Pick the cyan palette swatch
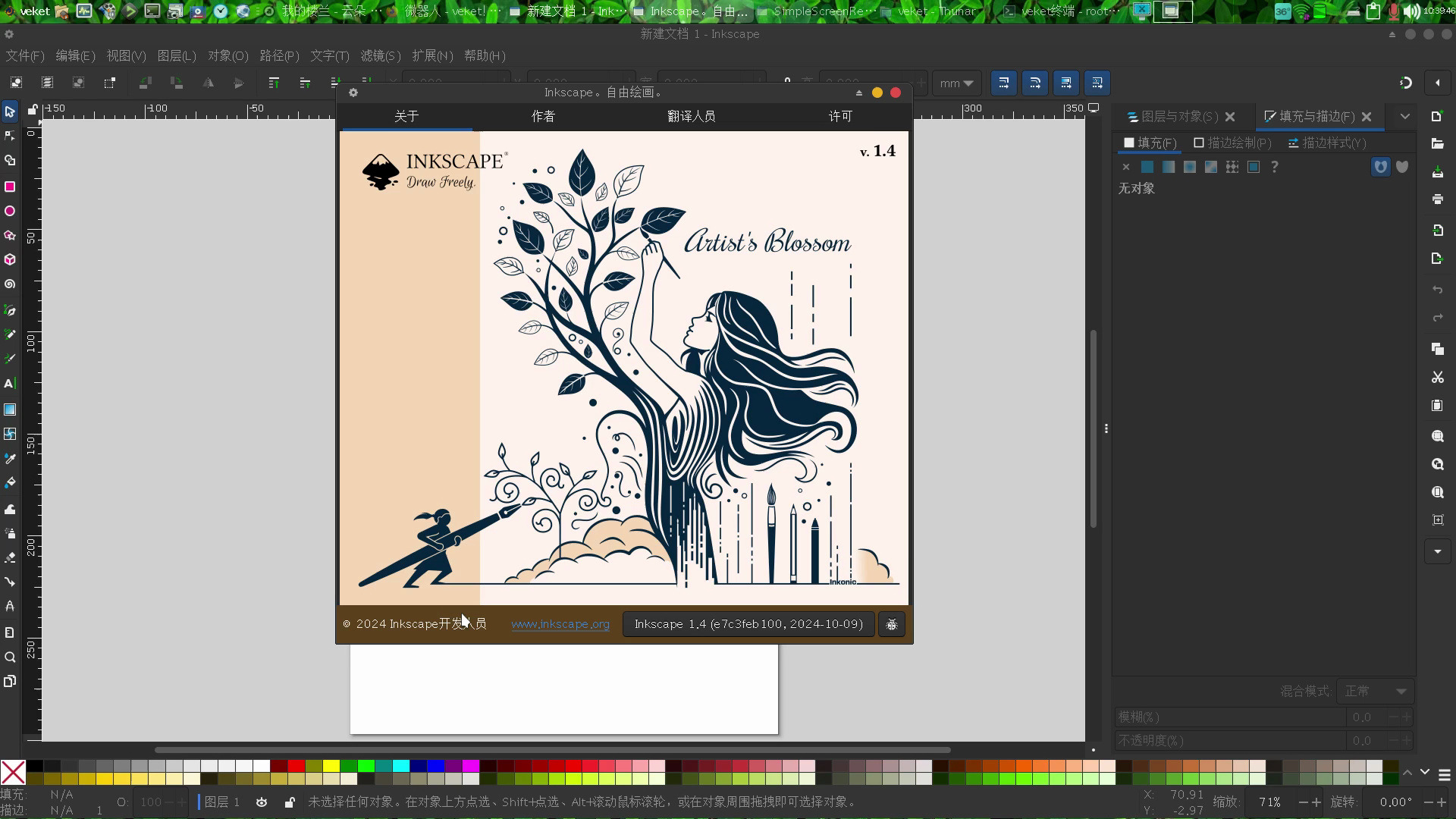The image size is (1456, 819). tap(401, 766)
